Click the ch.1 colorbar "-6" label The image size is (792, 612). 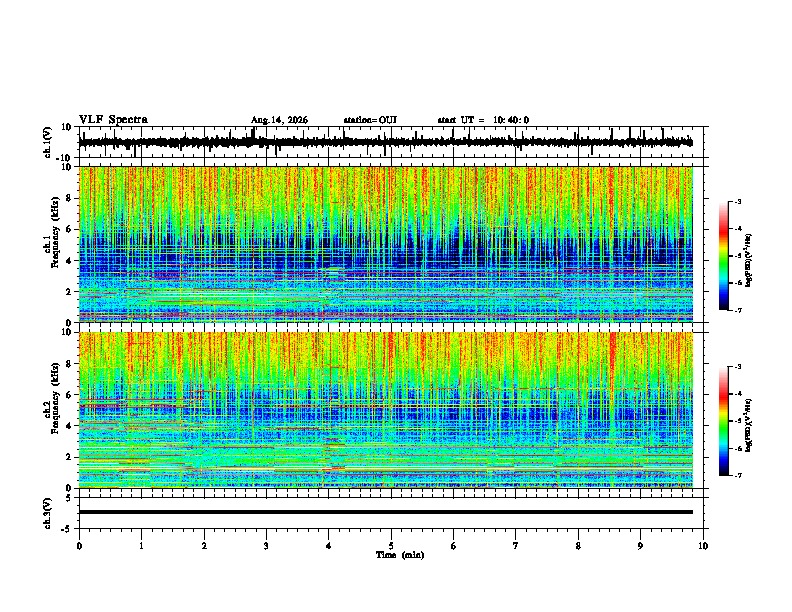738,283
